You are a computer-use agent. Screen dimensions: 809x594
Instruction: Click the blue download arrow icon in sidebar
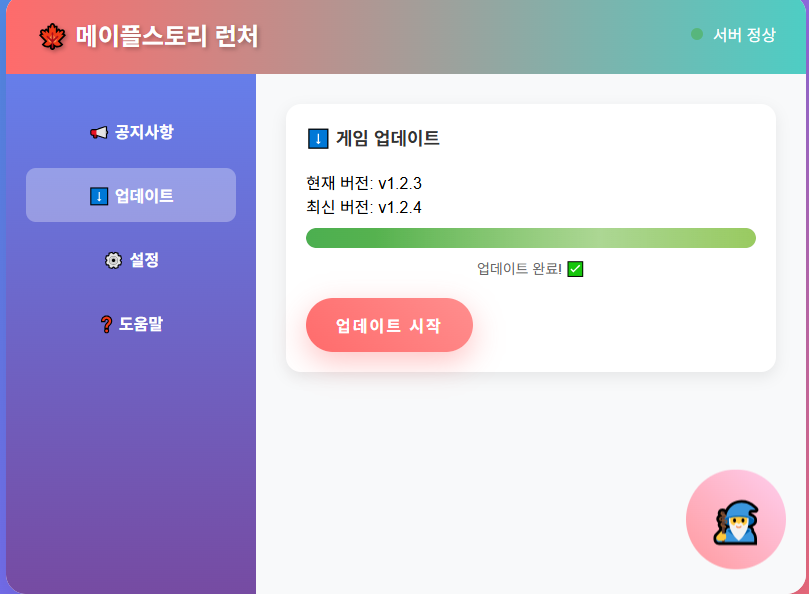[x=99, y=197]
